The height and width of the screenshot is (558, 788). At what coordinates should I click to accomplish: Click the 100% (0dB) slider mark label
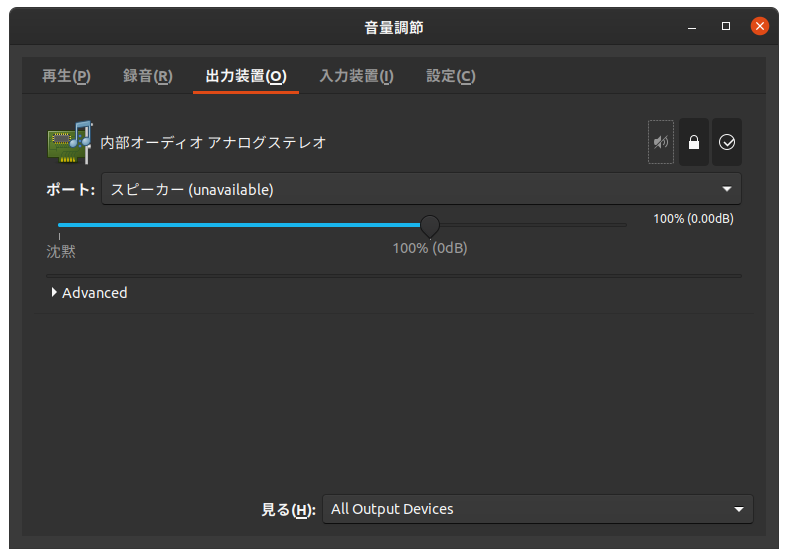(x=430, y=248)
